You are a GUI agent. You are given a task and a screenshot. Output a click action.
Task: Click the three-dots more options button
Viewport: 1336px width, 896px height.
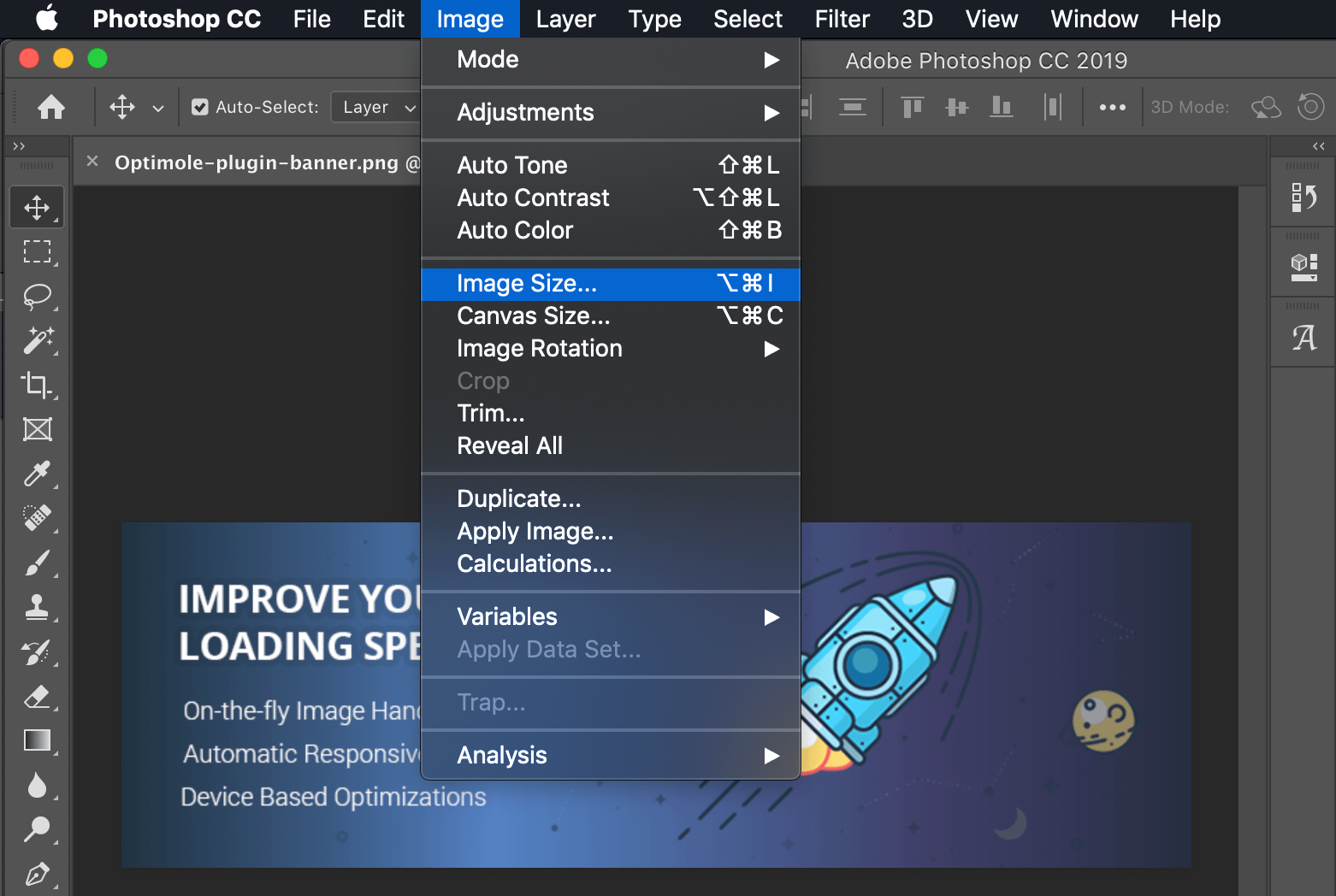point(1112,107)
